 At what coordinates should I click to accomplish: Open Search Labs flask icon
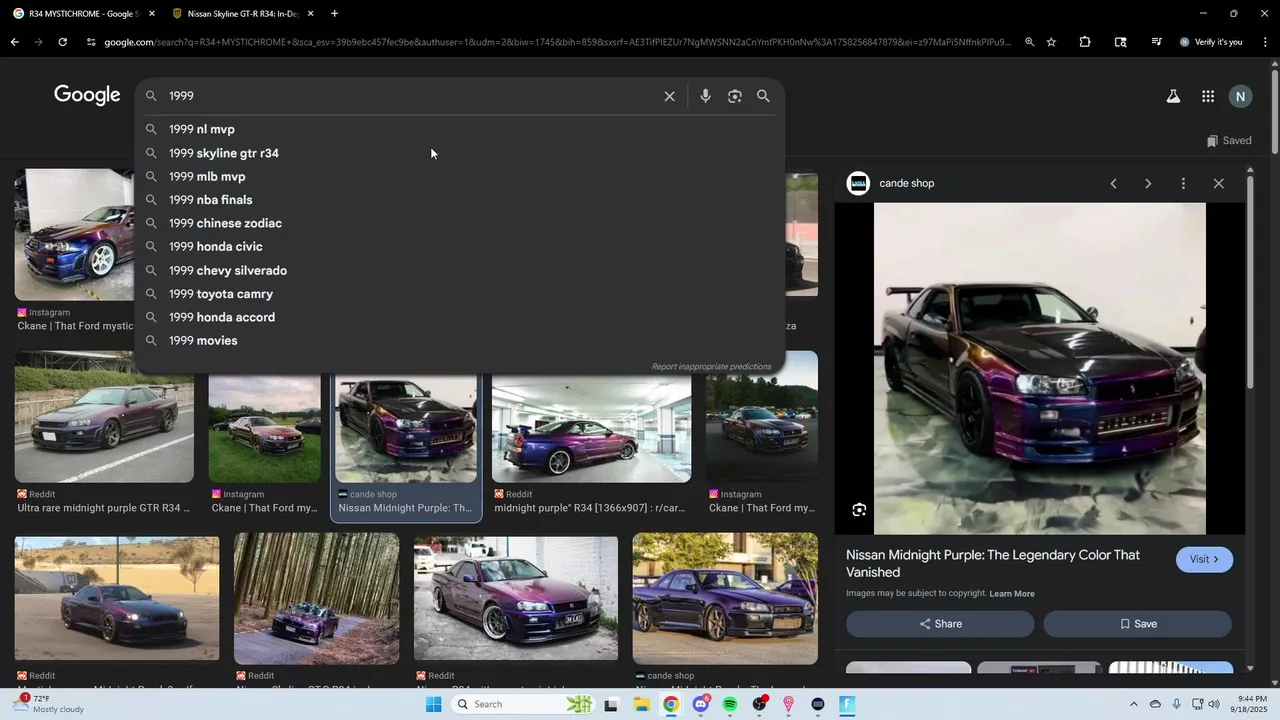click(x=1173, y=96)
